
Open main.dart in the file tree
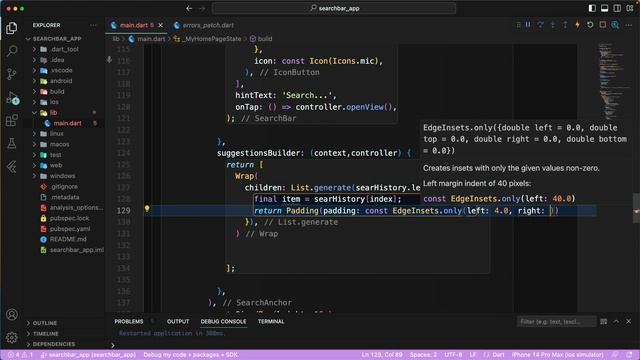(x=67, y=123)
